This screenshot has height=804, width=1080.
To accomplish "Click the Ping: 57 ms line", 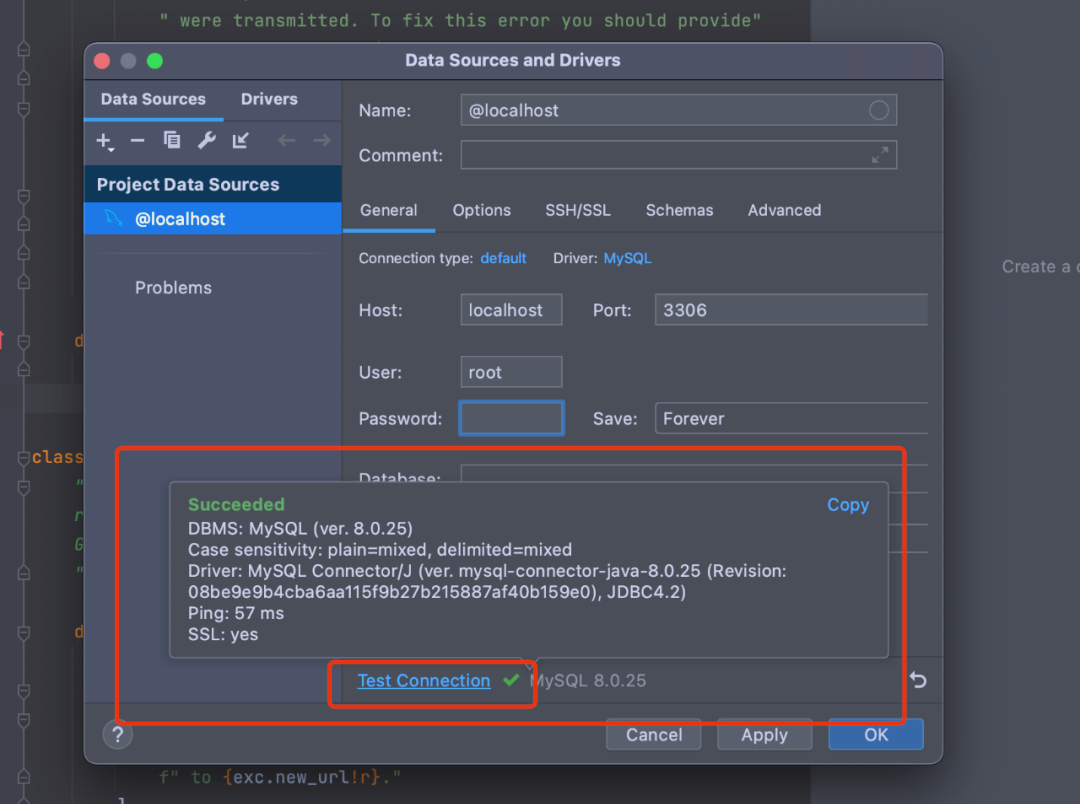I will 236,613.
